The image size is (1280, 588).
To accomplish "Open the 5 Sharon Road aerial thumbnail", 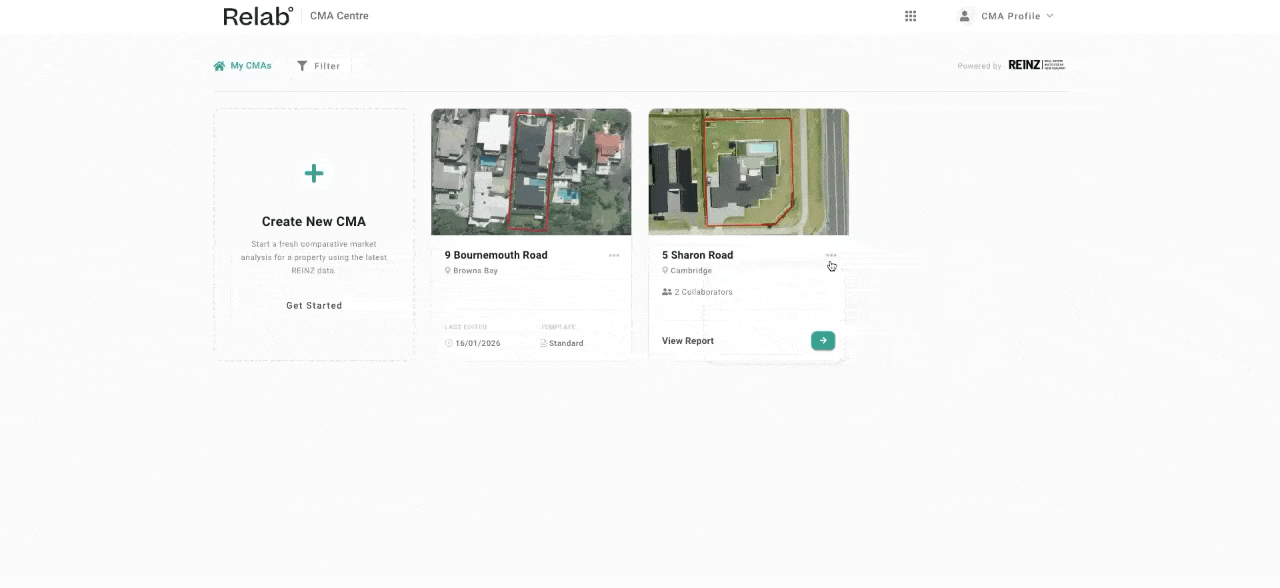I will pyautogui.click(x=748, y=172).
